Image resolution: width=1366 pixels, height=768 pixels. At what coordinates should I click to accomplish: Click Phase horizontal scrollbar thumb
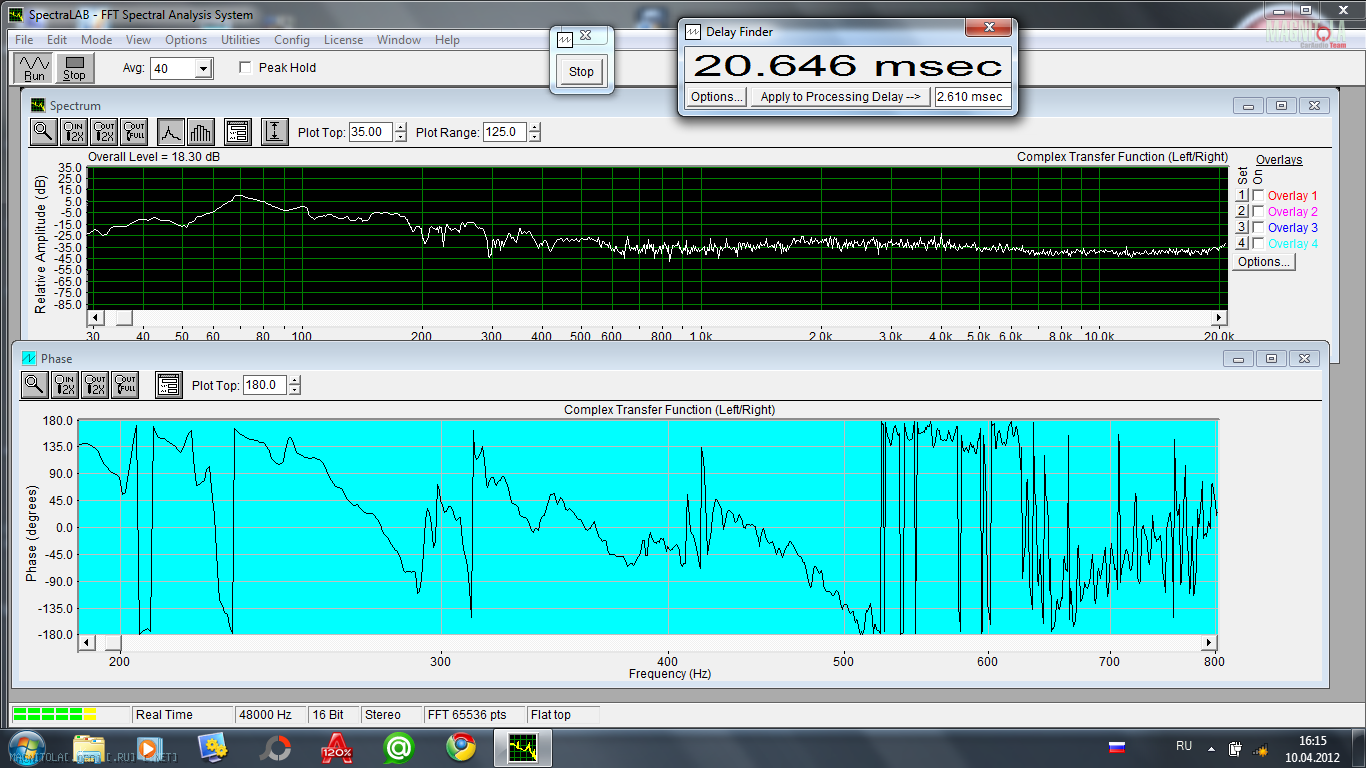coord(113,642)
